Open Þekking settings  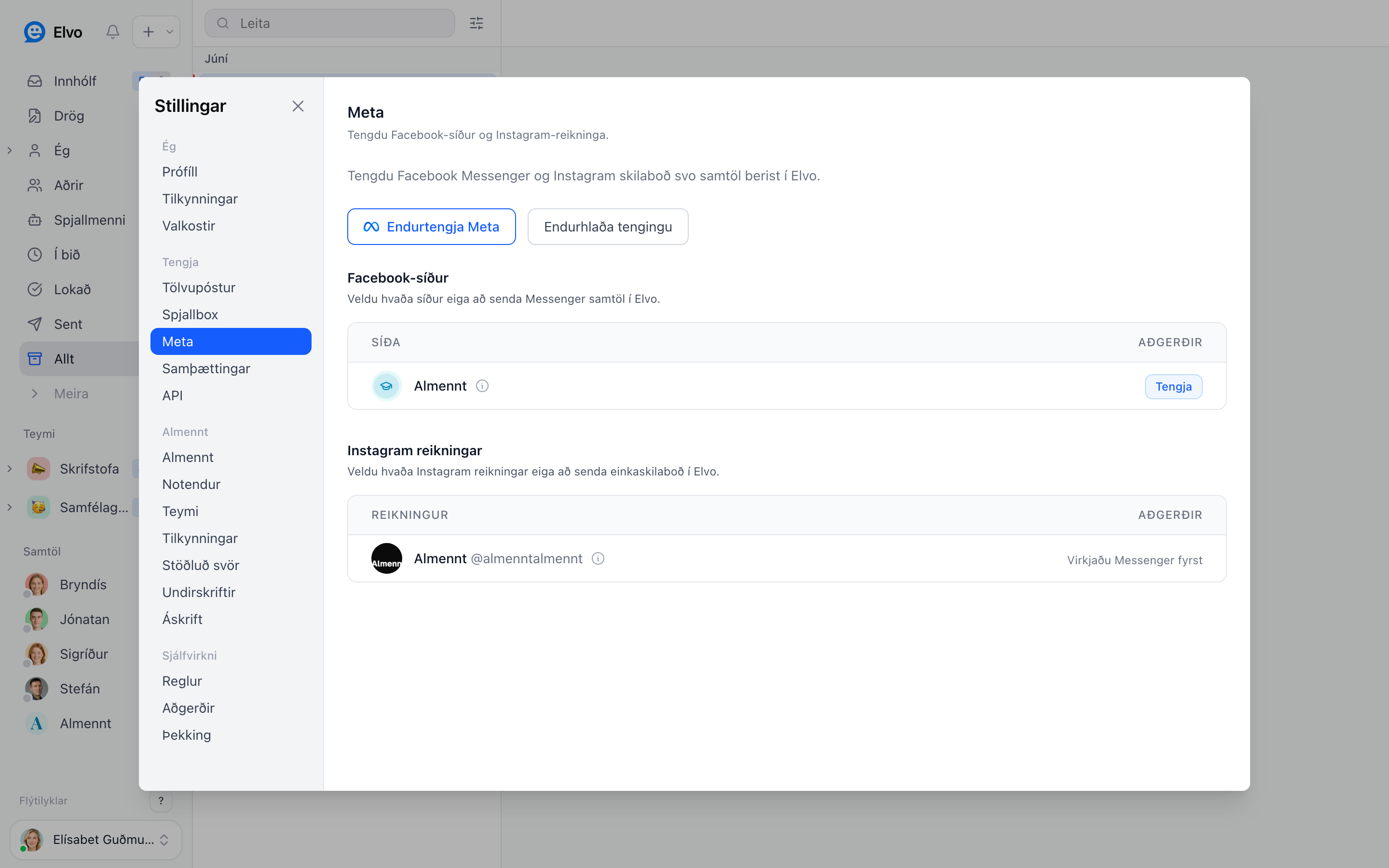coord(231,735)
